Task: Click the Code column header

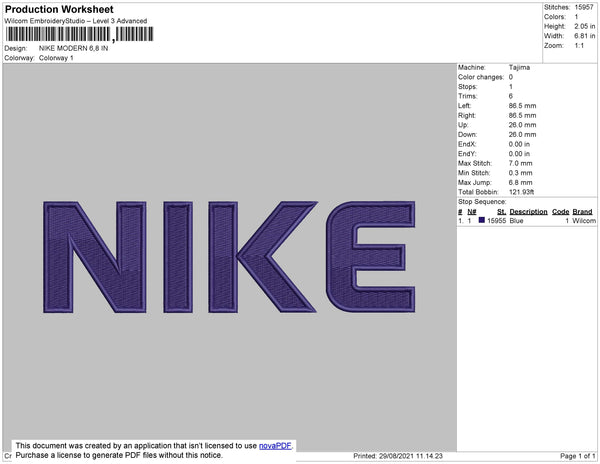Action: [x=560, y=212]
